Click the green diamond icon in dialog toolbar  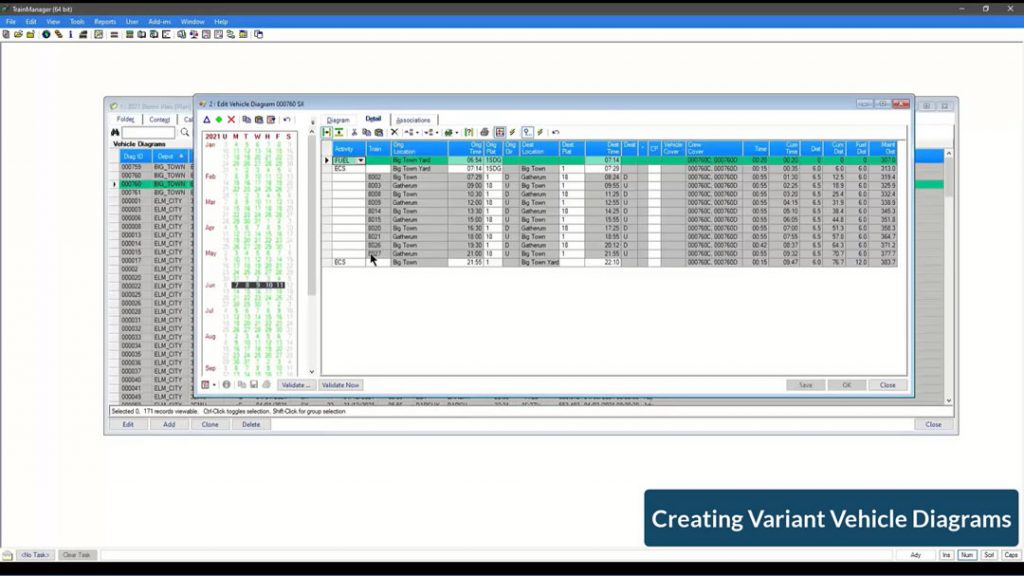(219, 119)
